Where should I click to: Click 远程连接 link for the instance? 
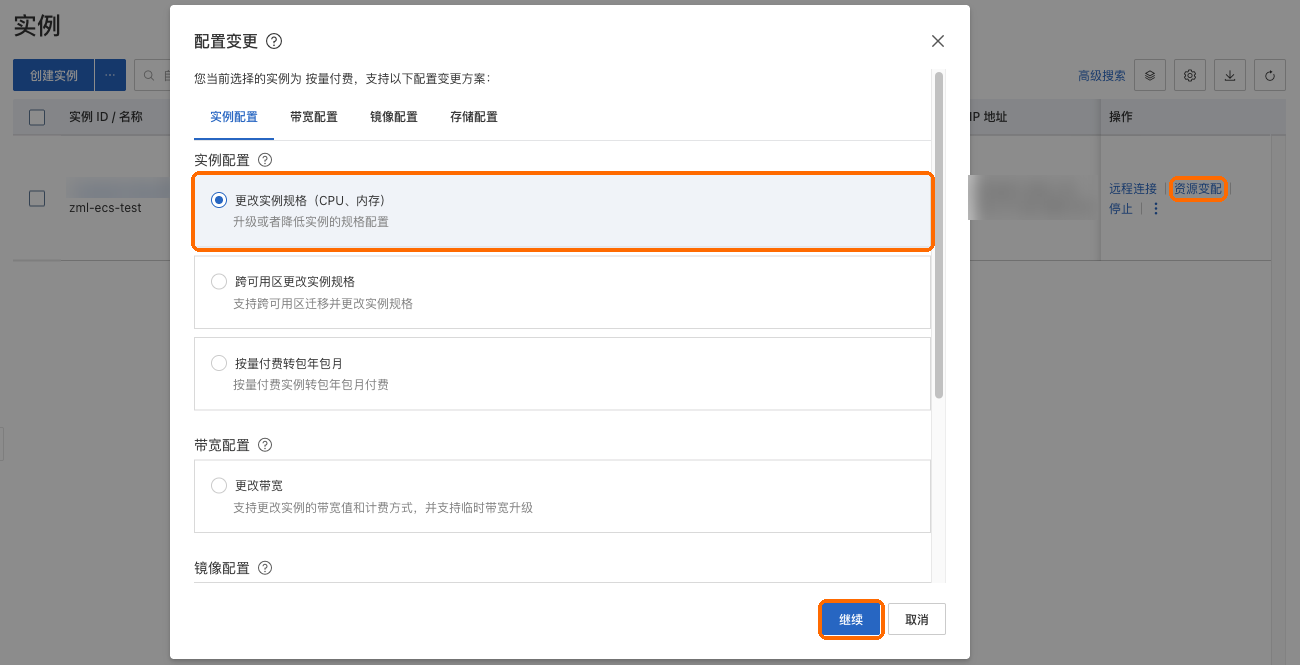point(1133,188)
